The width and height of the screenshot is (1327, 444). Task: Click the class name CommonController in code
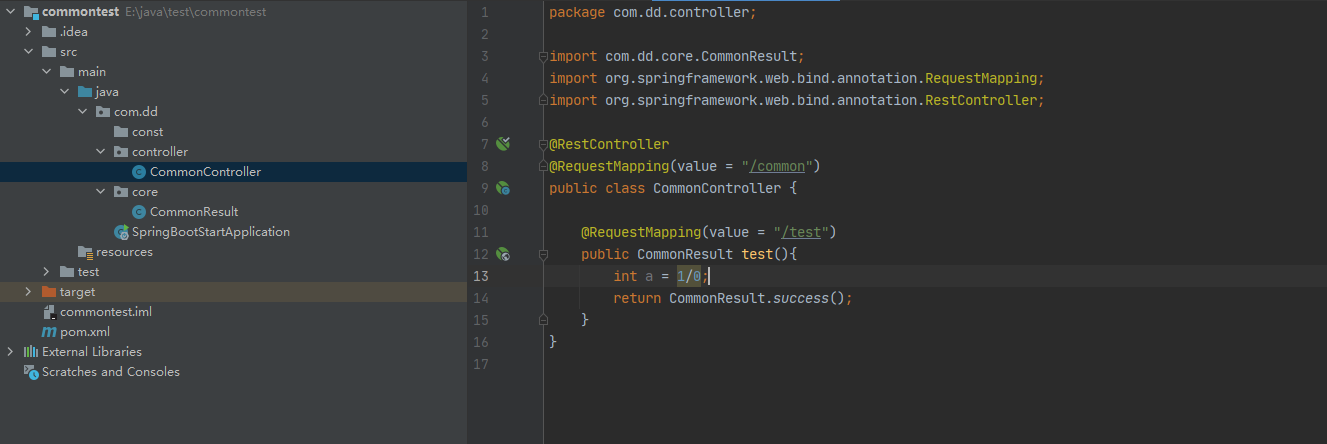[x=717, y=188]
